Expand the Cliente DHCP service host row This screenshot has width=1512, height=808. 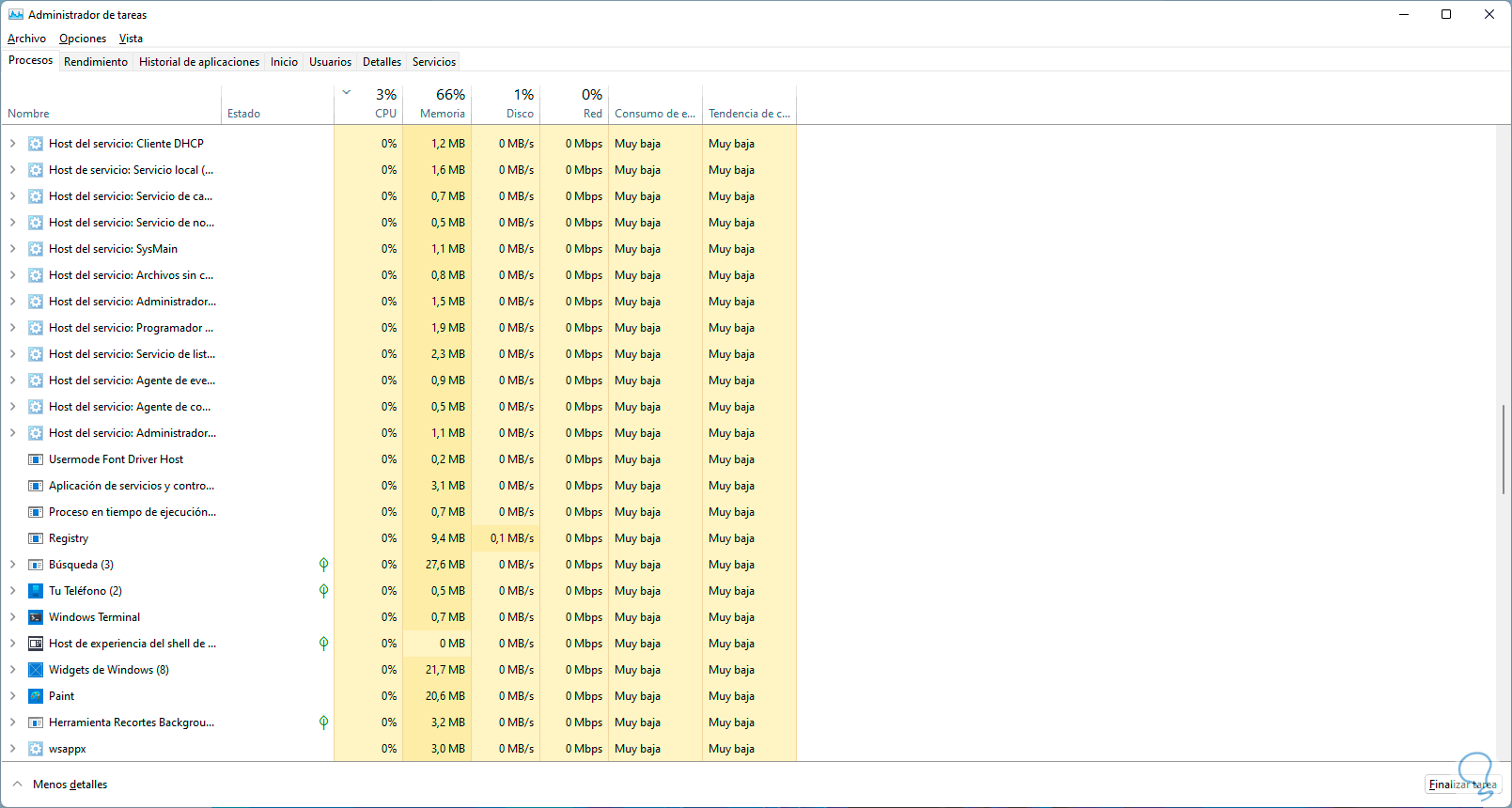point(12,144)
